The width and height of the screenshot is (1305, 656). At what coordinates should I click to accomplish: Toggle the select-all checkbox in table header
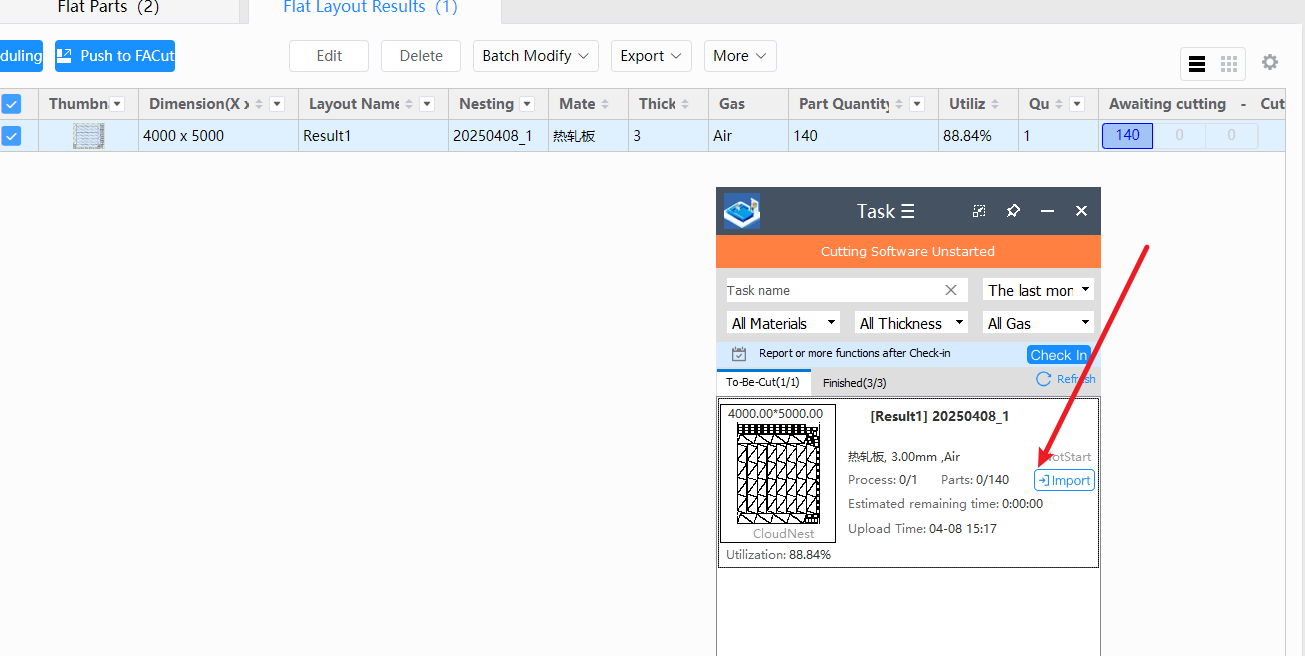click(x=11, y=104)
